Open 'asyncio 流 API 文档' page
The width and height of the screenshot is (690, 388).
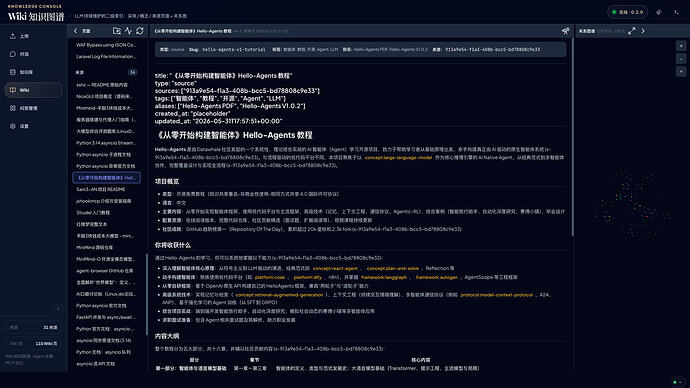coord(106,364)
